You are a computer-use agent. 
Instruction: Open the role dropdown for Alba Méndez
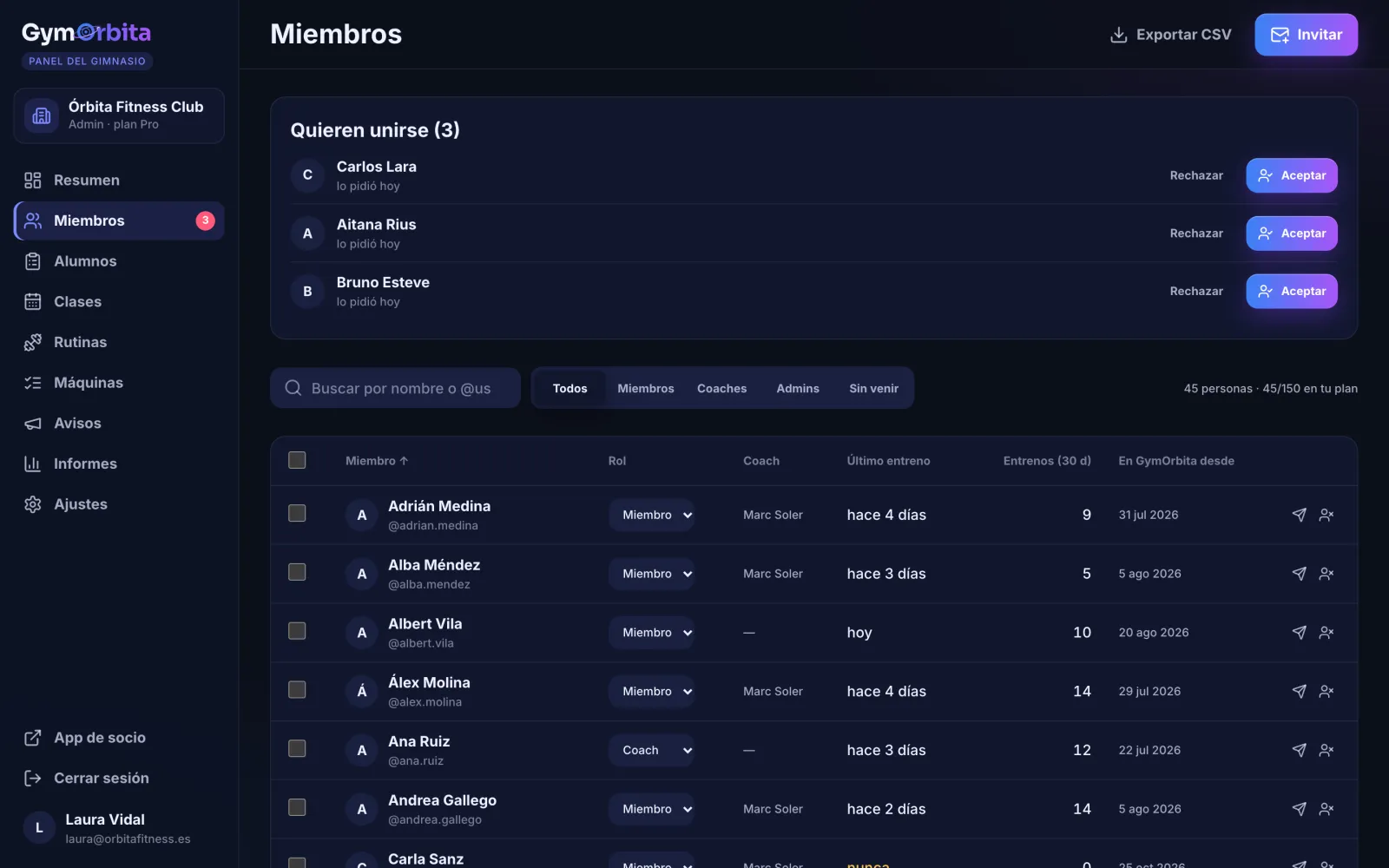(x=651, y=574)
